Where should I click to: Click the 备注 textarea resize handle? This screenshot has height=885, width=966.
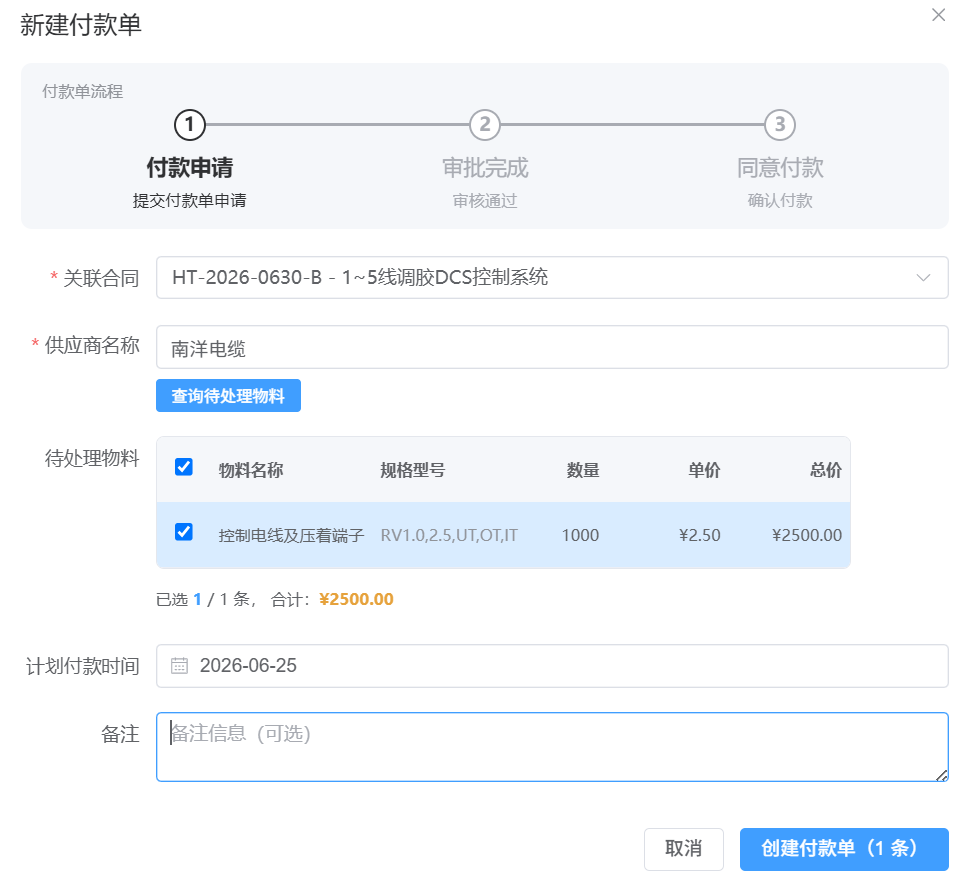point(941,775)
